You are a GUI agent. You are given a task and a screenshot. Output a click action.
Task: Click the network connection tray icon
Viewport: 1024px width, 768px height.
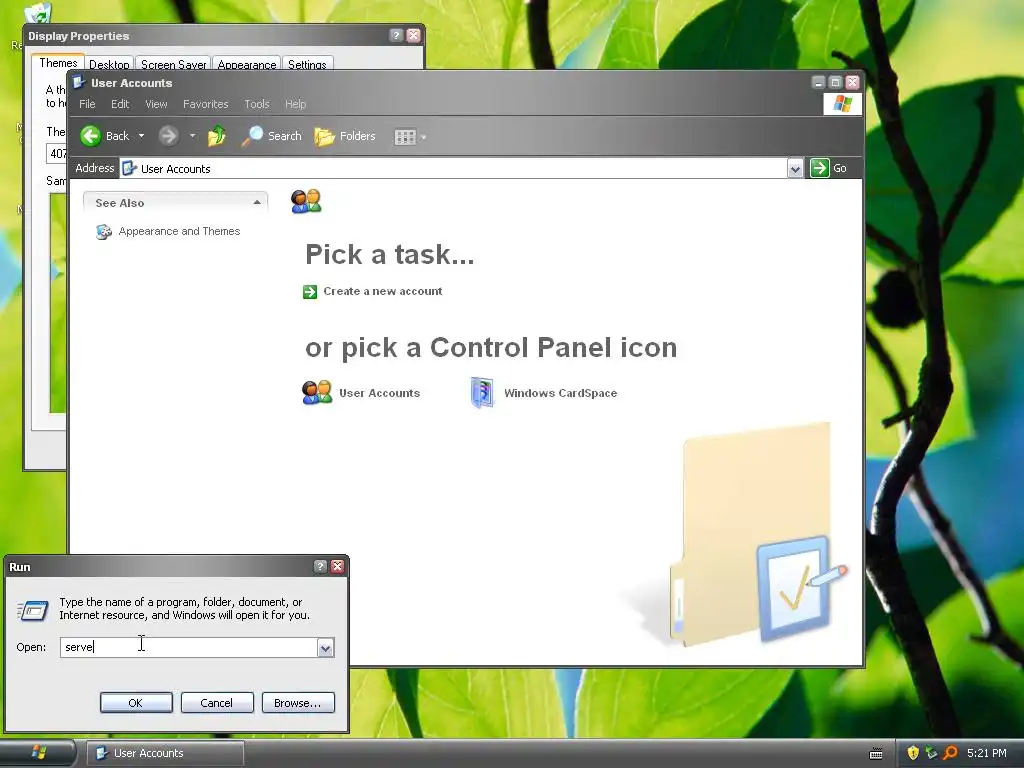[931, 753]
